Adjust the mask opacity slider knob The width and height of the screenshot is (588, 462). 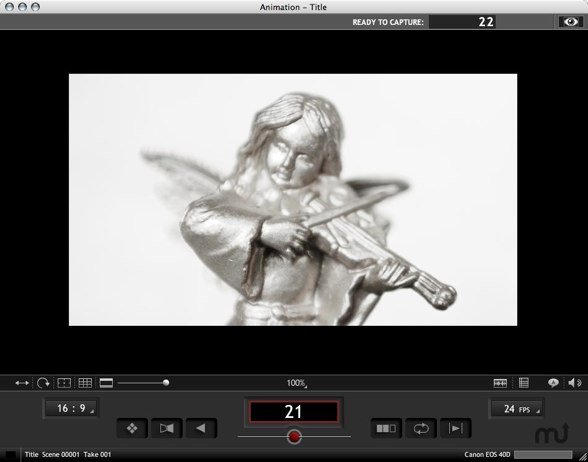[x=166, y=382]
